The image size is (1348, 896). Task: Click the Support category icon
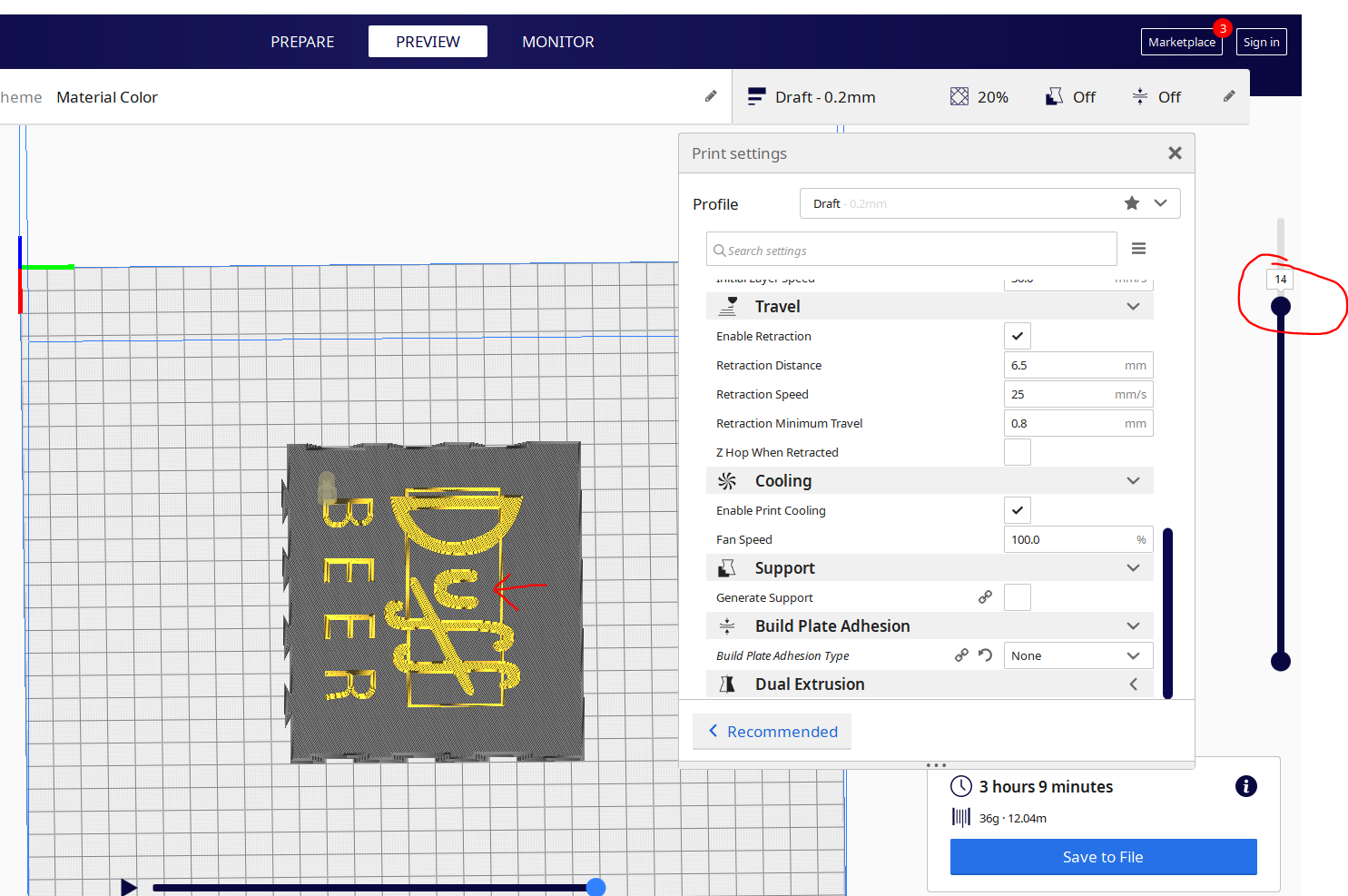pos(727,568)
